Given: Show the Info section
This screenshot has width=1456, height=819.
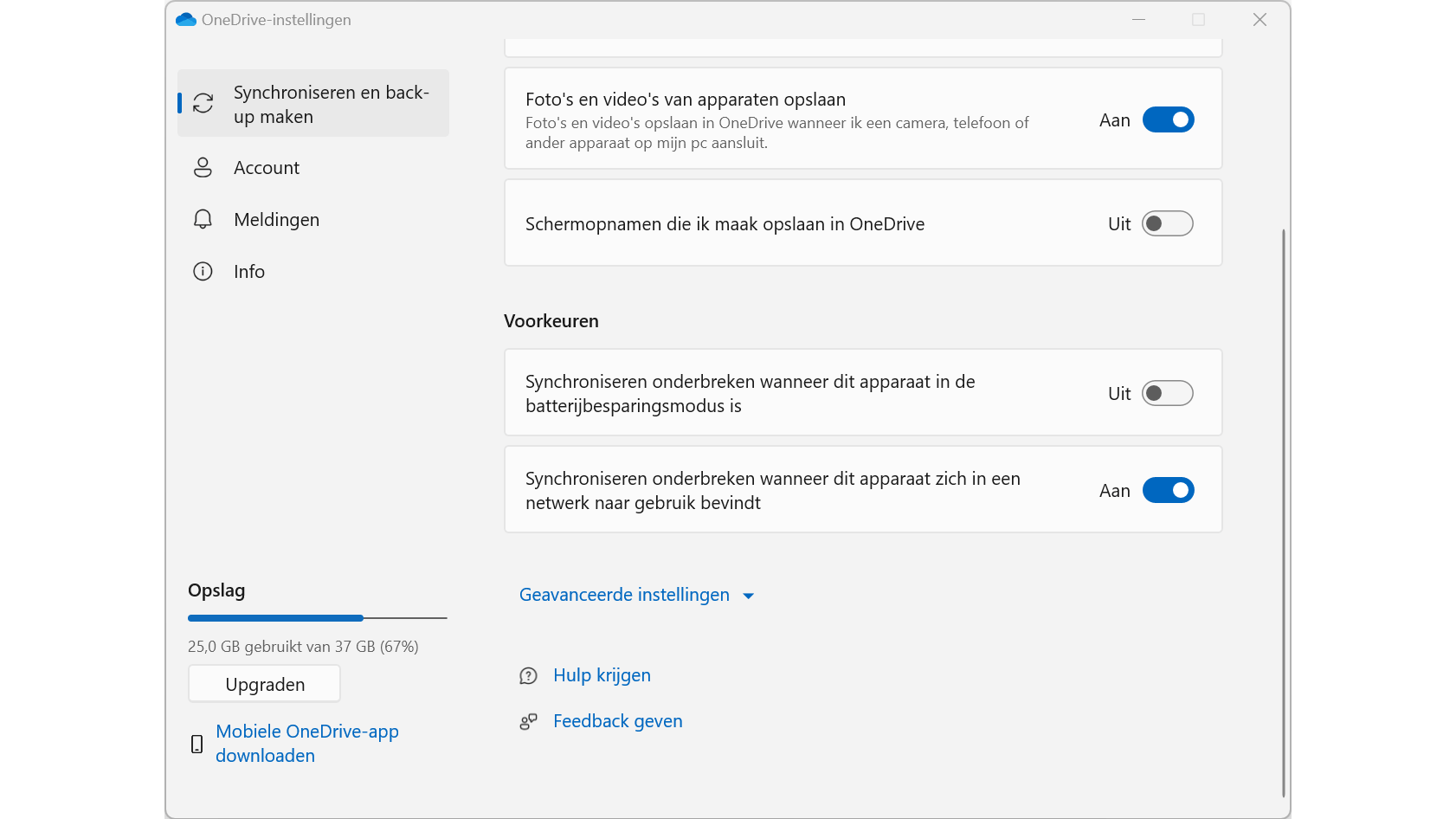Looking at the screenshot, I should pyautogui.click(x=313, y=271).
